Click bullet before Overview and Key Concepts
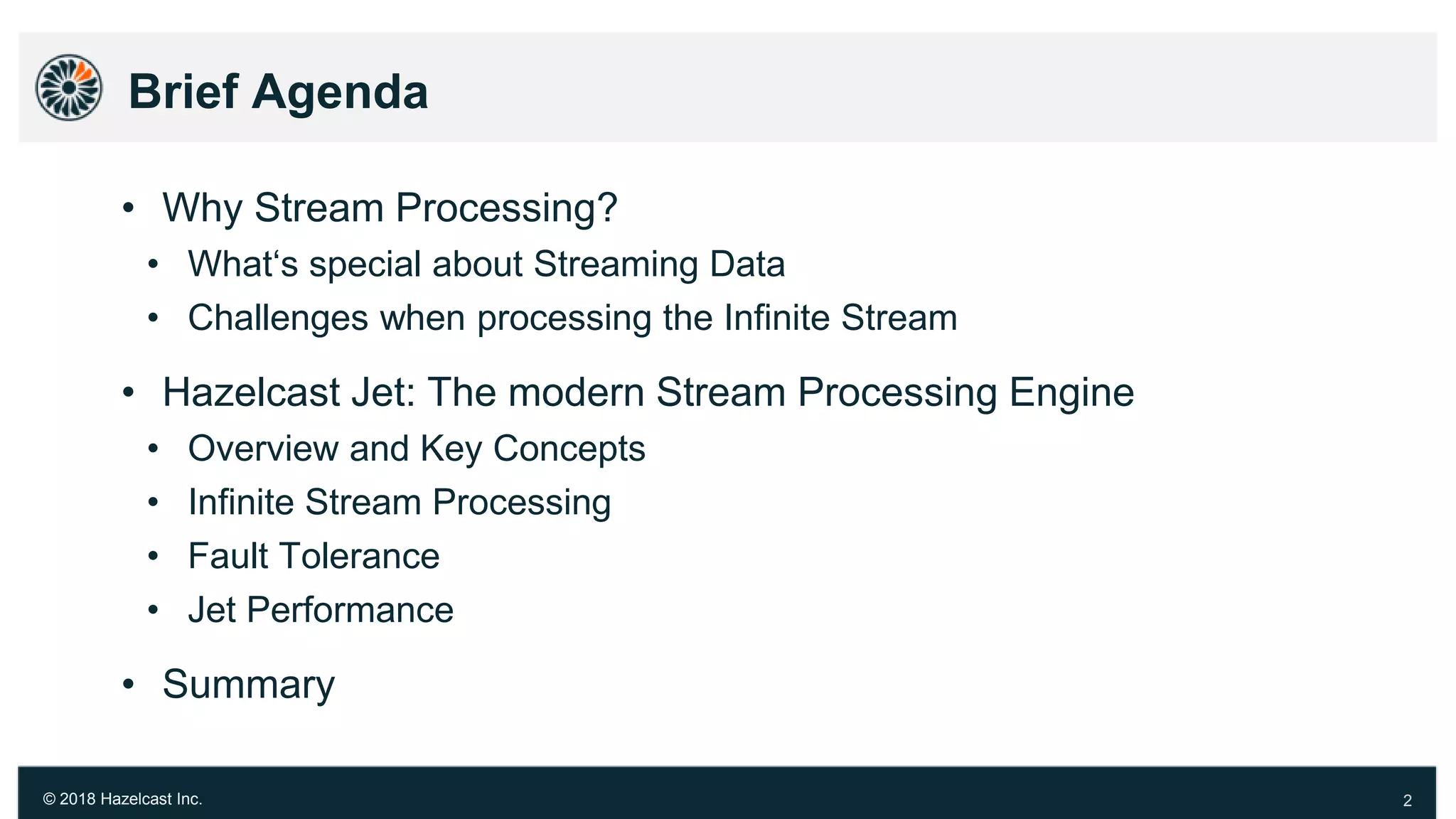 [153, 449]
